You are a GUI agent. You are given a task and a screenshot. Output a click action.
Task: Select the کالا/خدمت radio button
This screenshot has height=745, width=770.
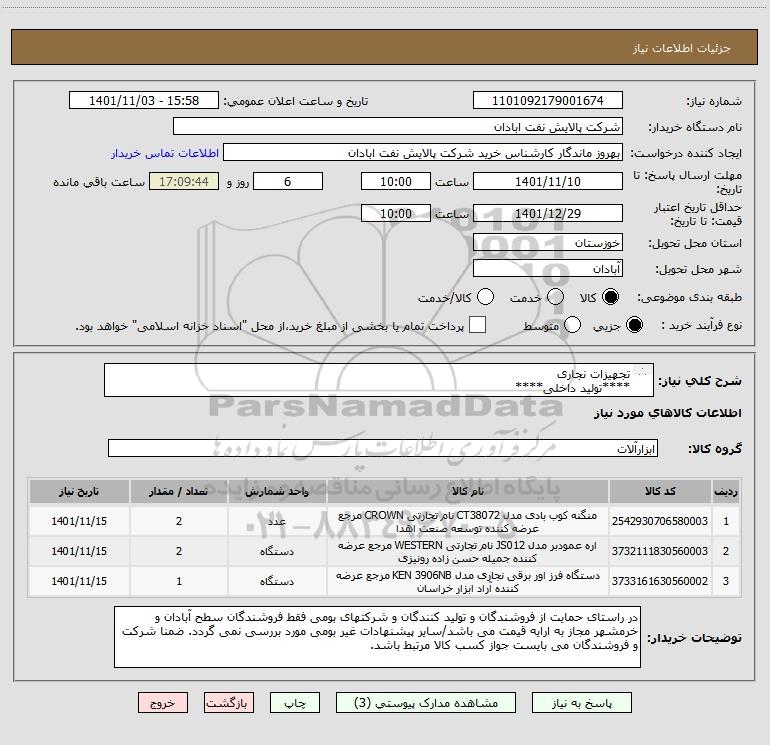(x=486, y=297)
